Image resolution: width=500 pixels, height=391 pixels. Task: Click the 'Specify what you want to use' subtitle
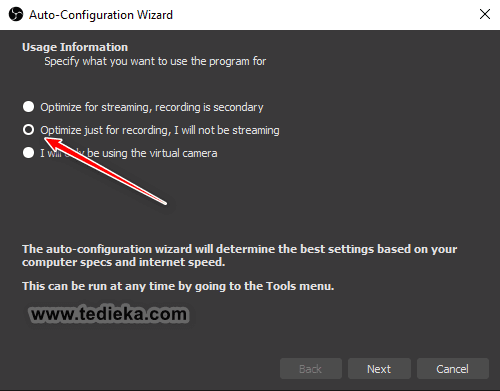155,61
